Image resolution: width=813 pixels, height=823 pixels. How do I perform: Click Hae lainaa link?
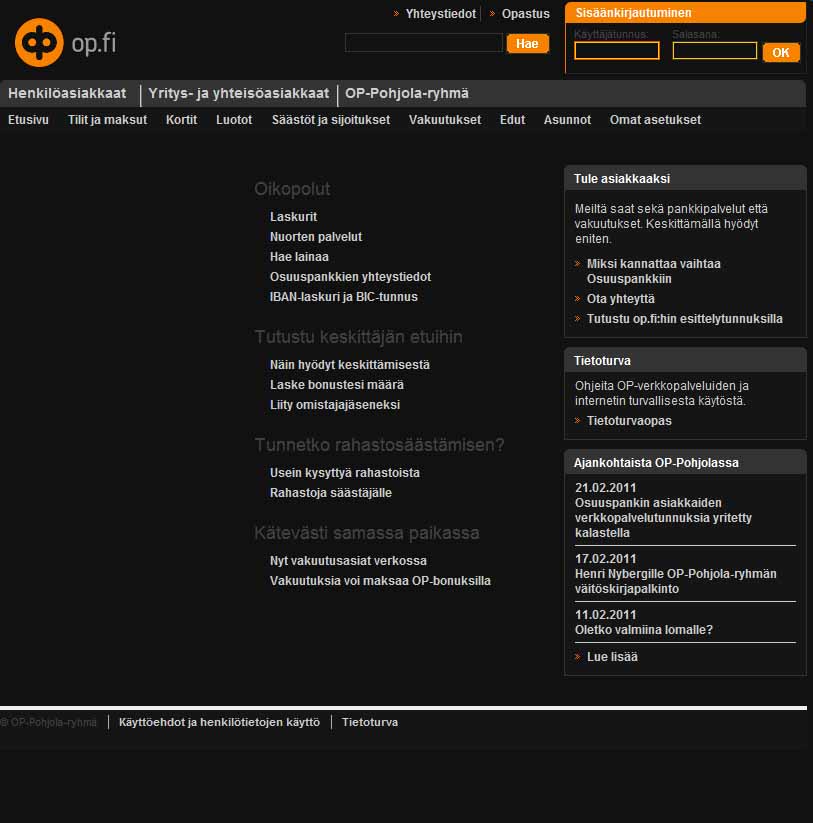click(x=299, y=257)
